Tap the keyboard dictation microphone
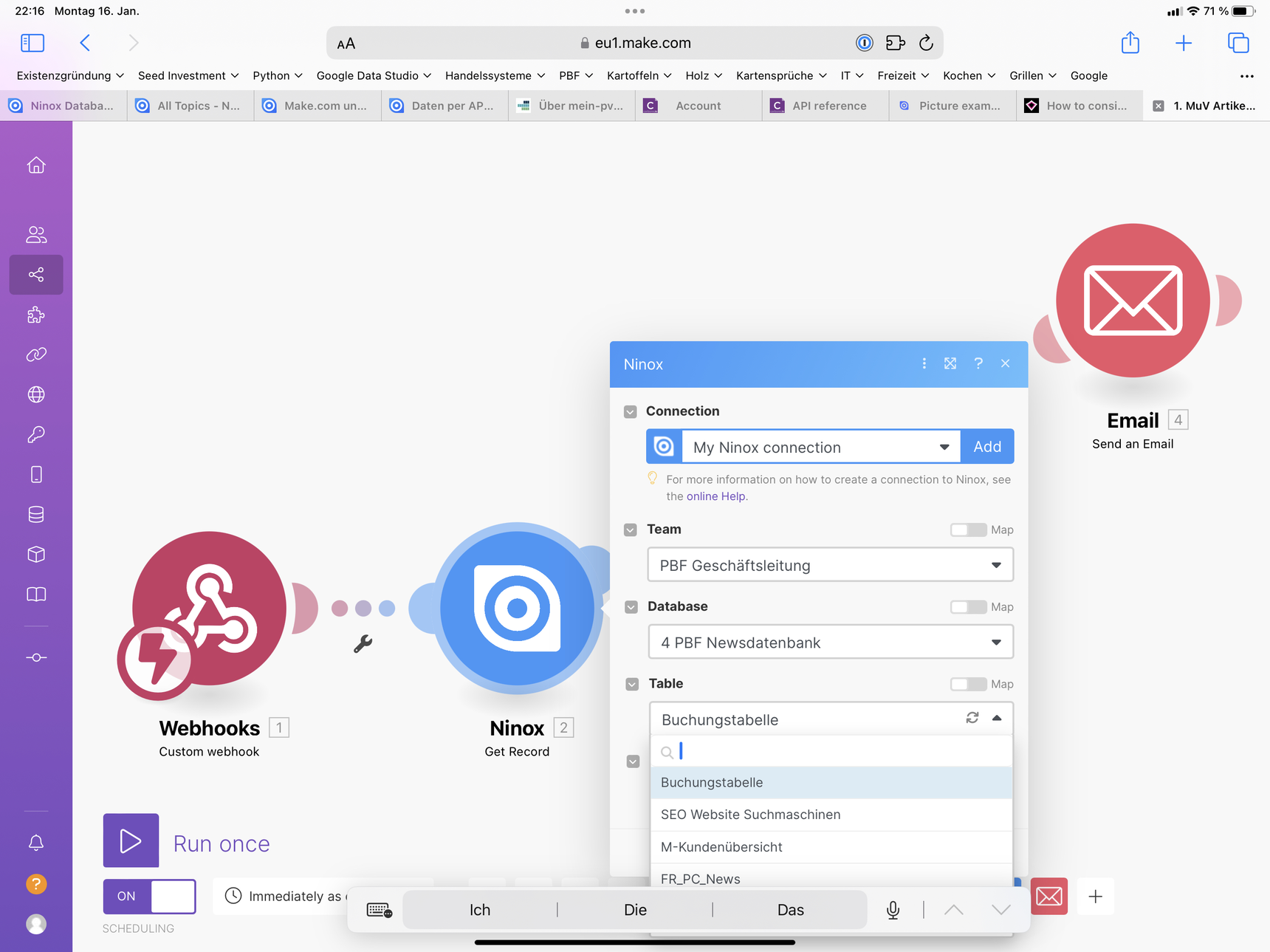This screenshot has width=1270, height=952. tap(893, 910)
